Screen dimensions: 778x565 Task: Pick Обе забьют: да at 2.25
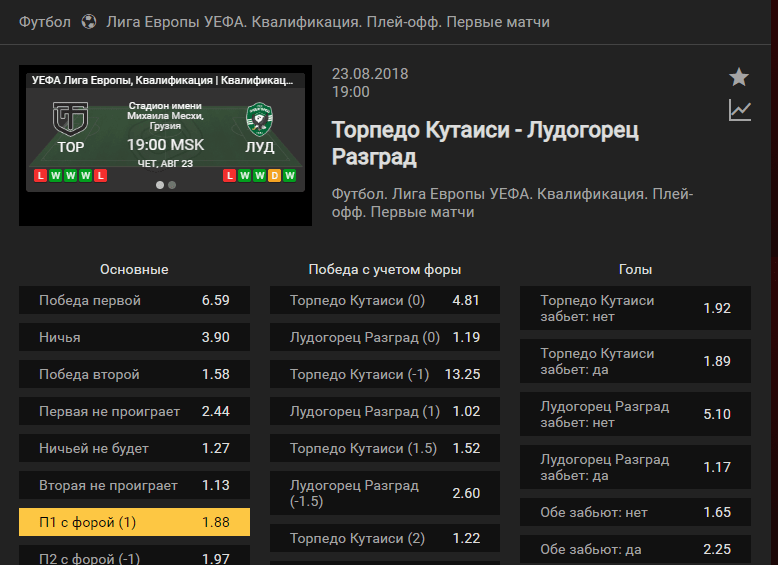pyautogui.click(x=636, y=549)
